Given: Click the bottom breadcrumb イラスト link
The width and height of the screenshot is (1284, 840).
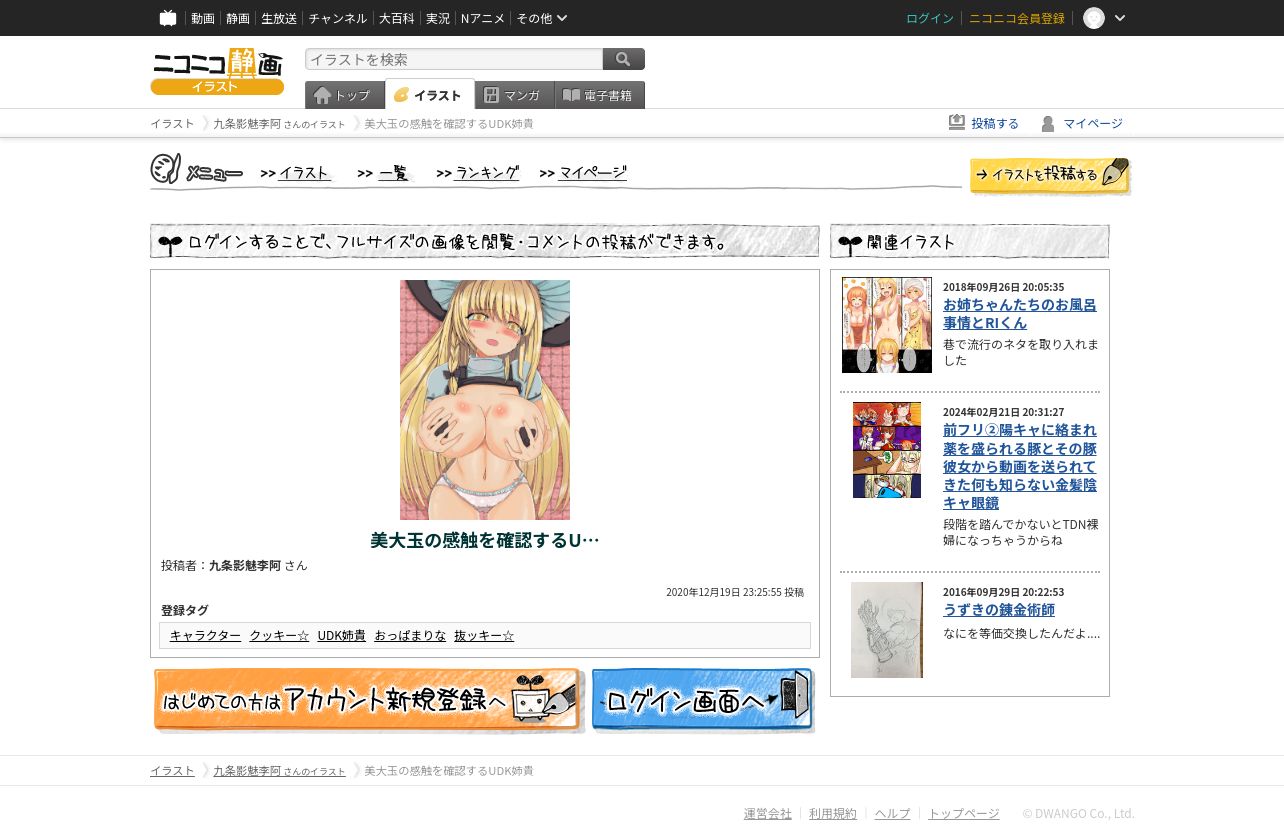Looking at the screenshot, I should (x=172, y=771).
